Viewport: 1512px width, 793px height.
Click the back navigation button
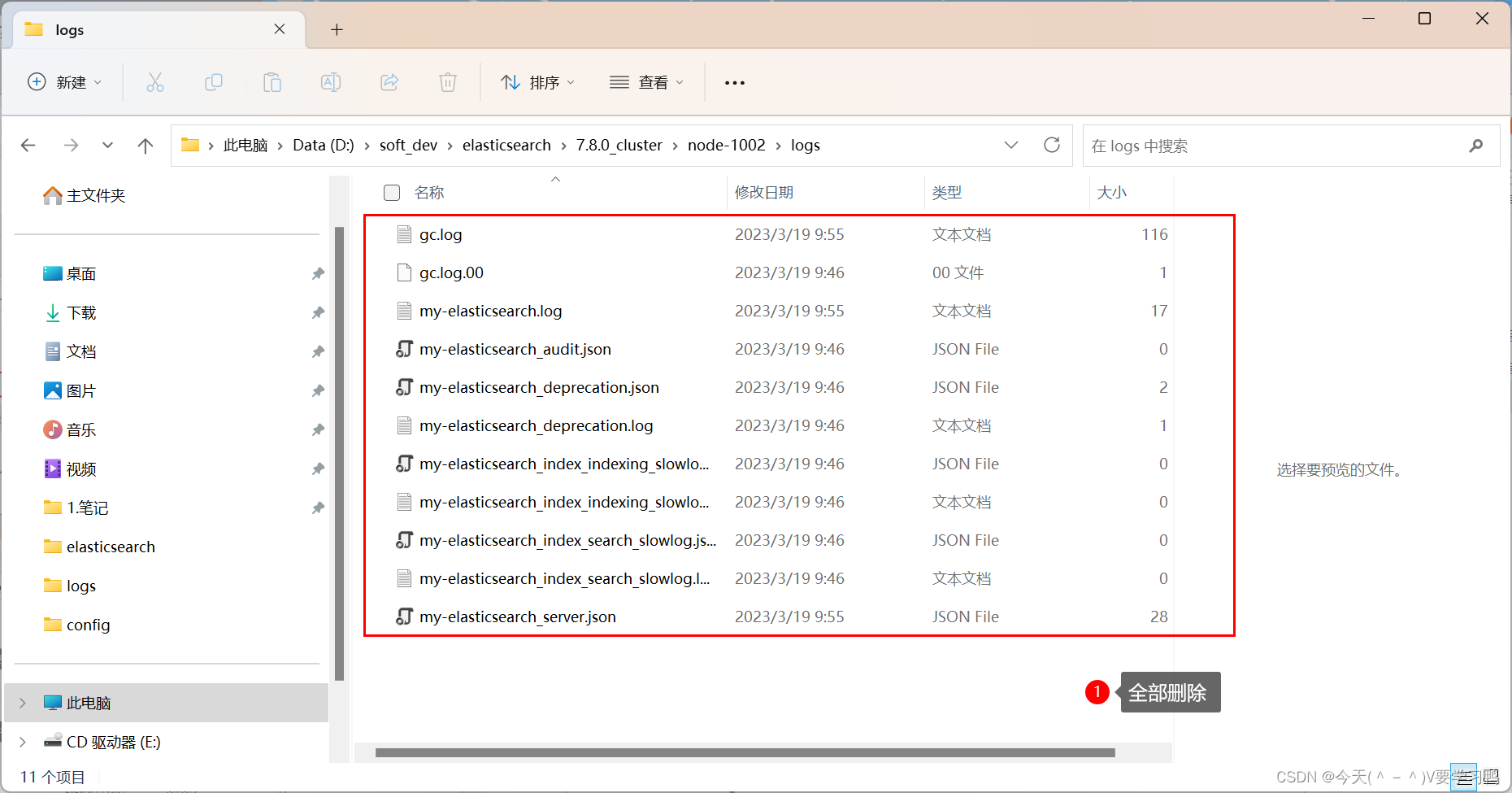(x=28, y=145)
